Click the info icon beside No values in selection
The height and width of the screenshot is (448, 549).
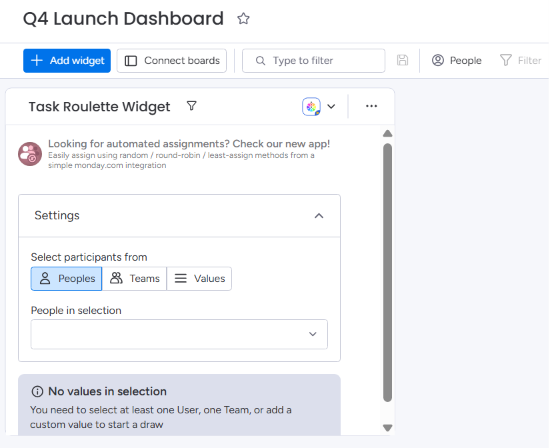(x=37, y=391)
